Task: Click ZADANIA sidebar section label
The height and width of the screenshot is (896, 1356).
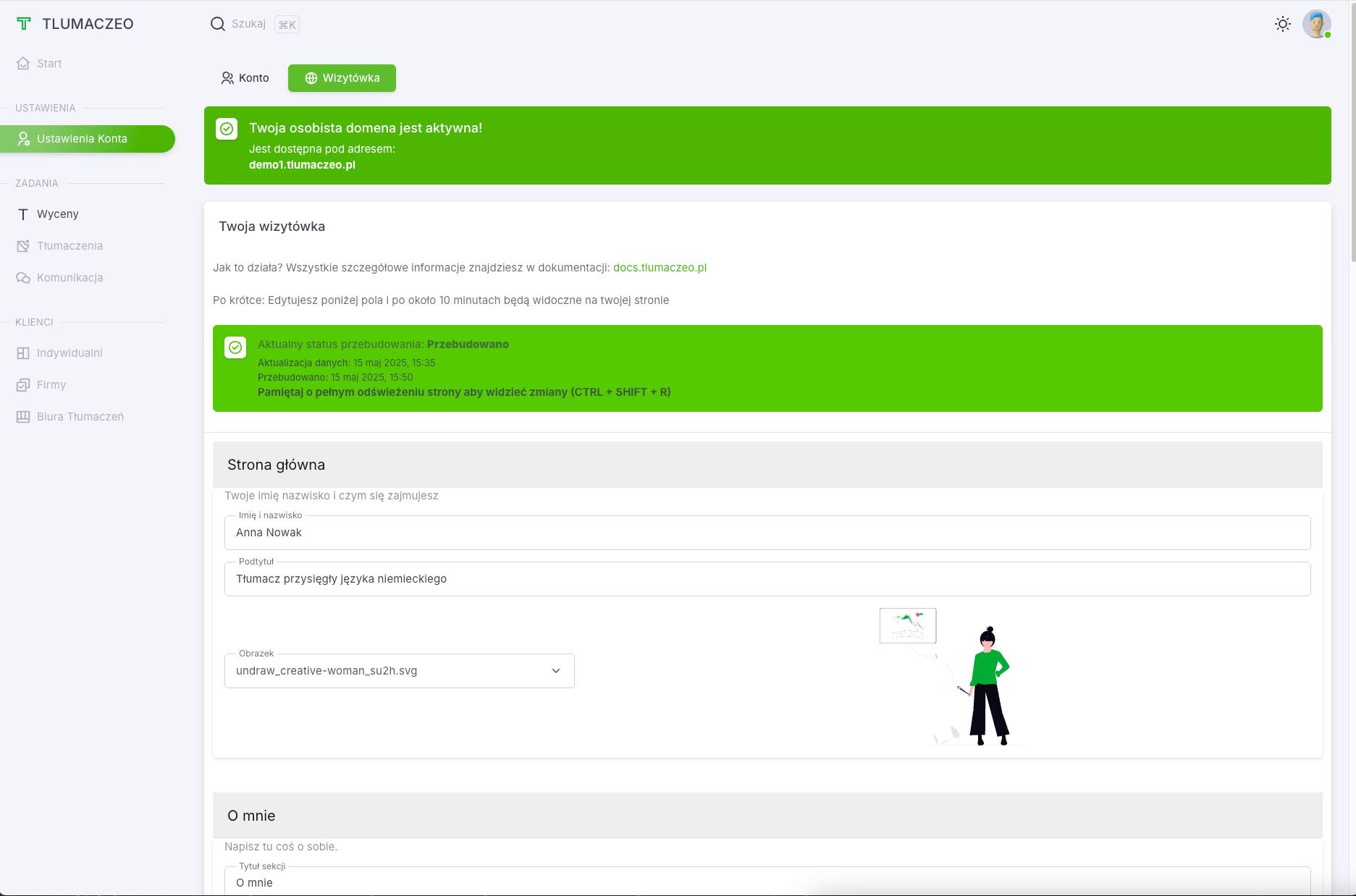Action: pos(37,183)
